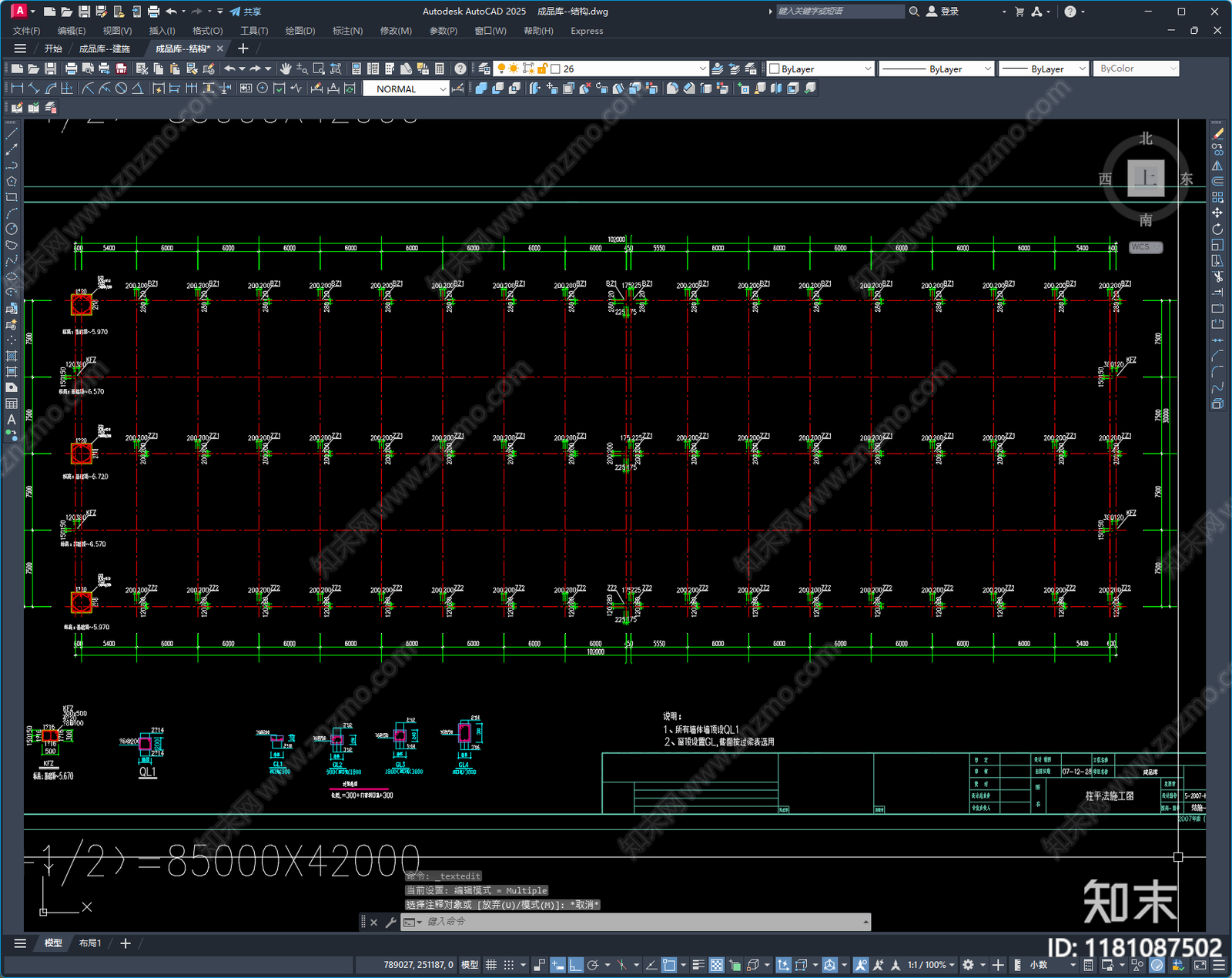Open the 绘图(D) menu
The width and height of the screenshot is (1232, 978).
coord(300,31)
